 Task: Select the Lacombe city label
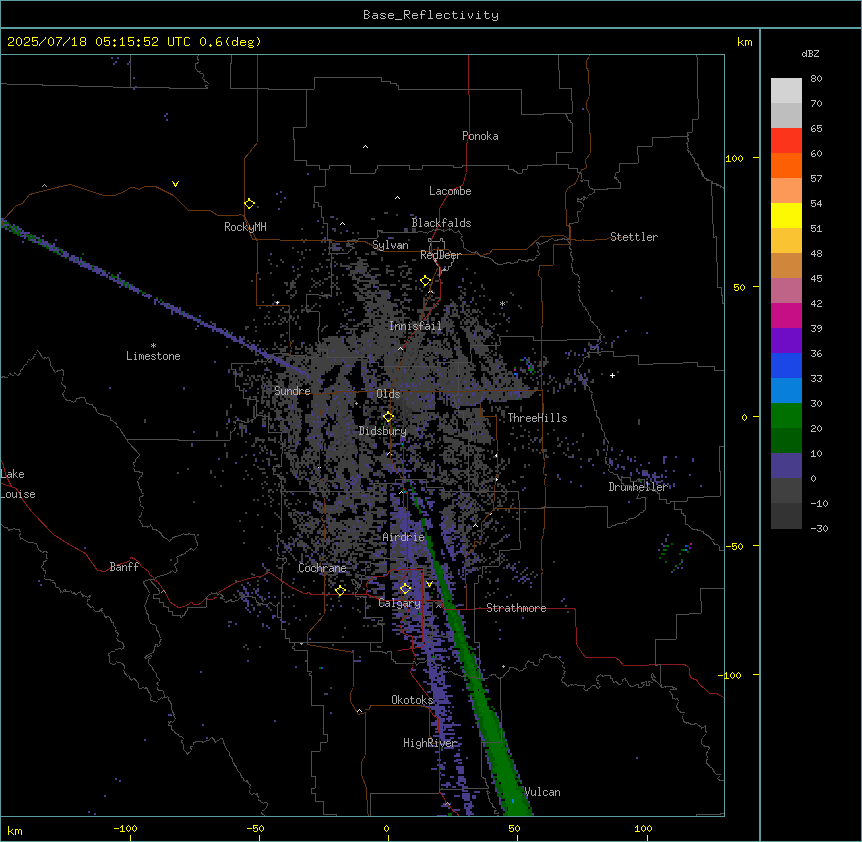(450, 191)
